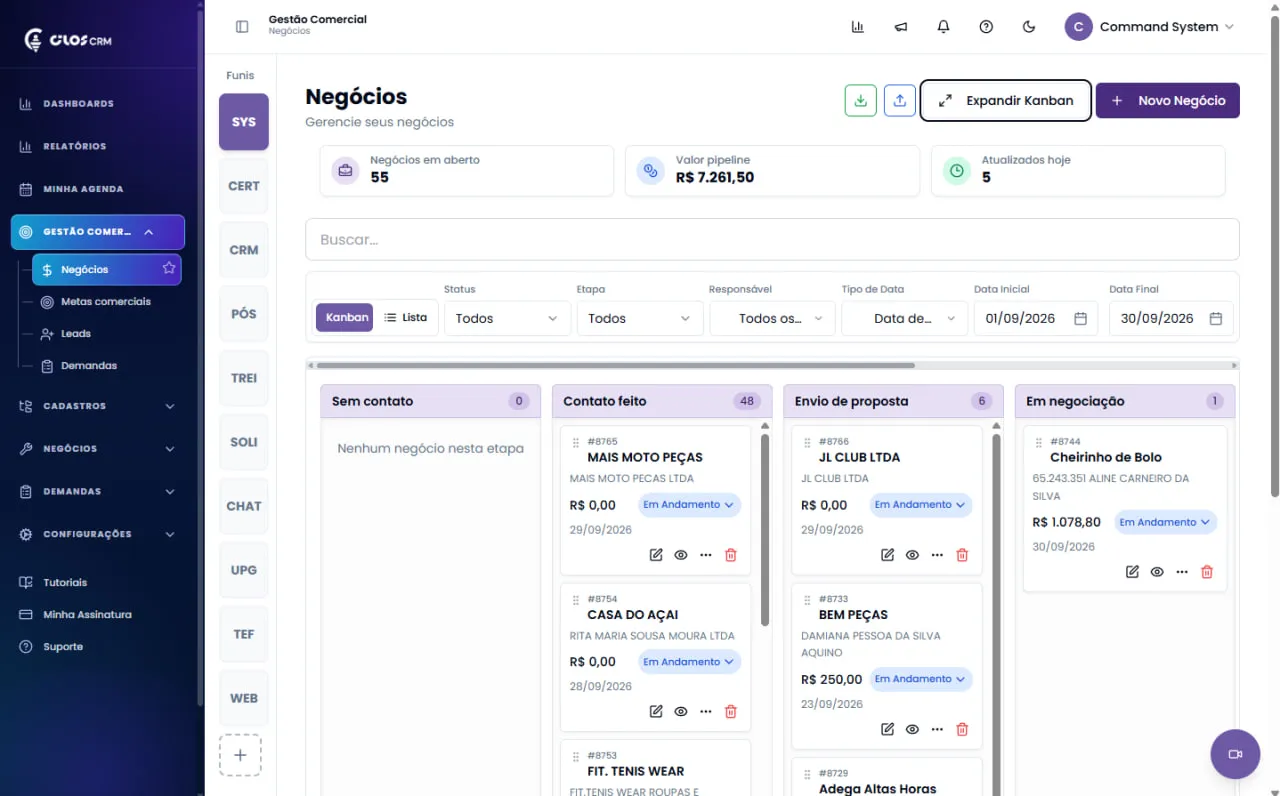Delete the MAIS MOTO PEÇAS deal
1280x796 pixels.
[x=730, y=555]
